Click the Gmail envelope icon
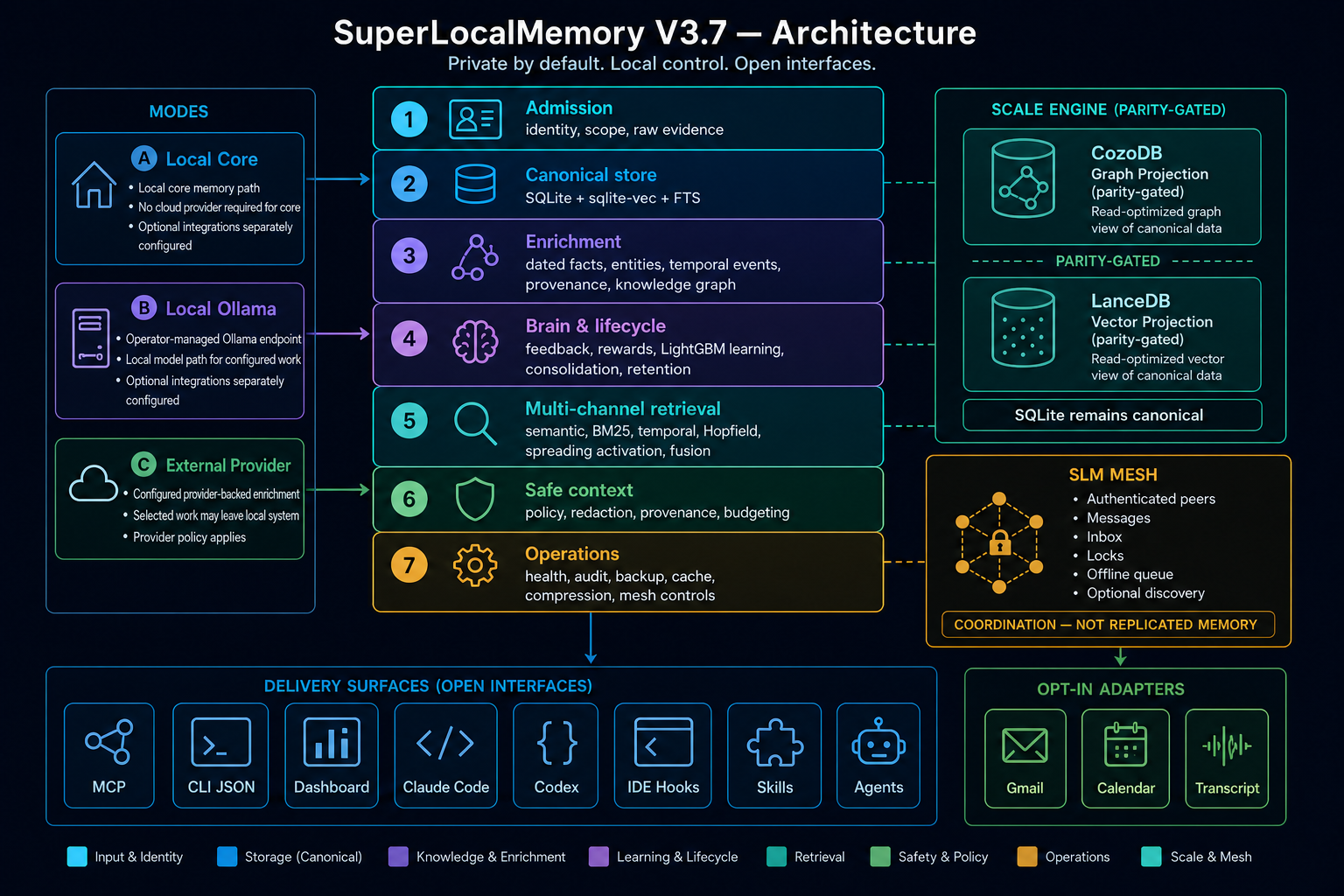The height and width of the screenshot is (896, 1344). click(x=1025, y=745)
